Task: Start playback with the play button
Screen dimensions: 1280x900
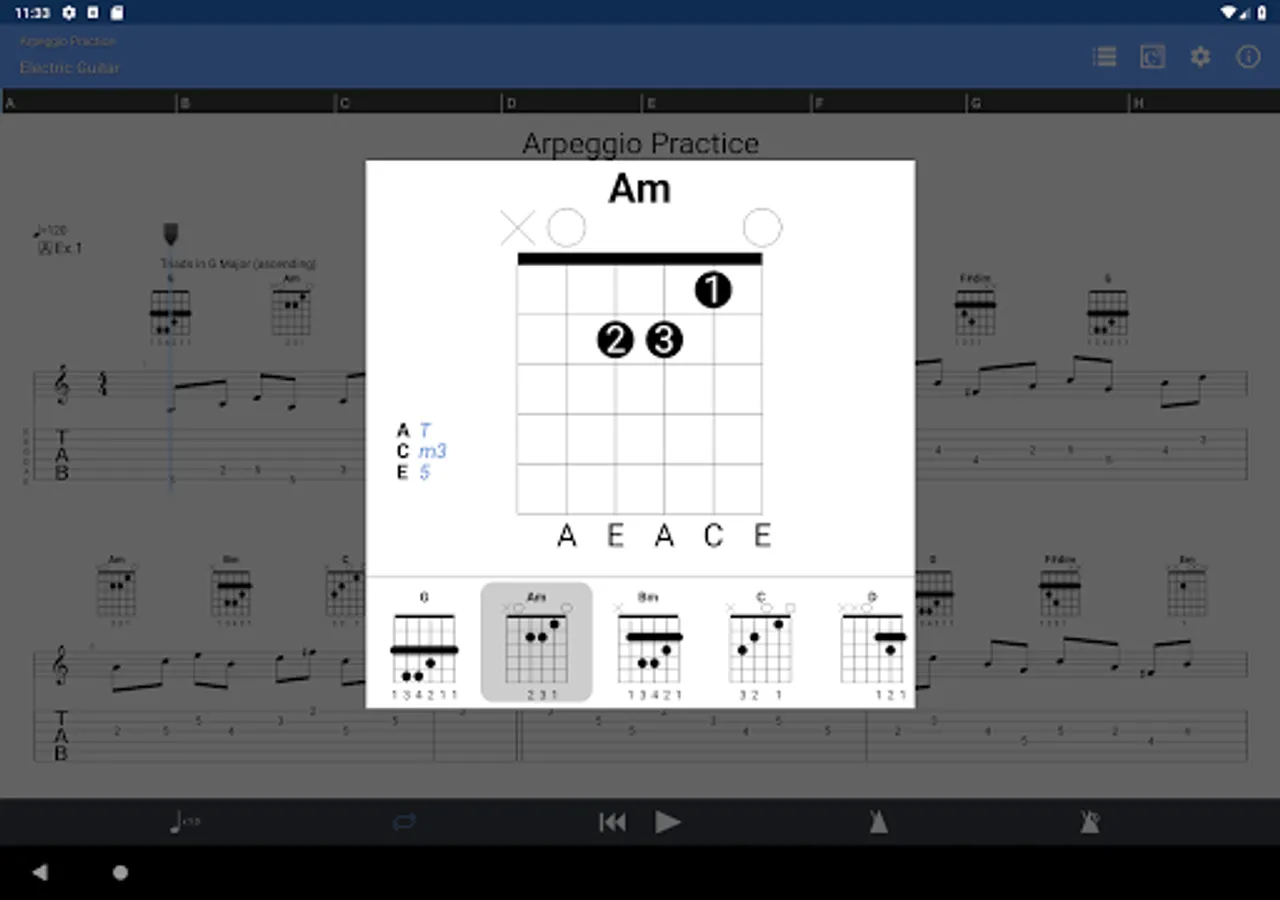Action: click(667, 822)
